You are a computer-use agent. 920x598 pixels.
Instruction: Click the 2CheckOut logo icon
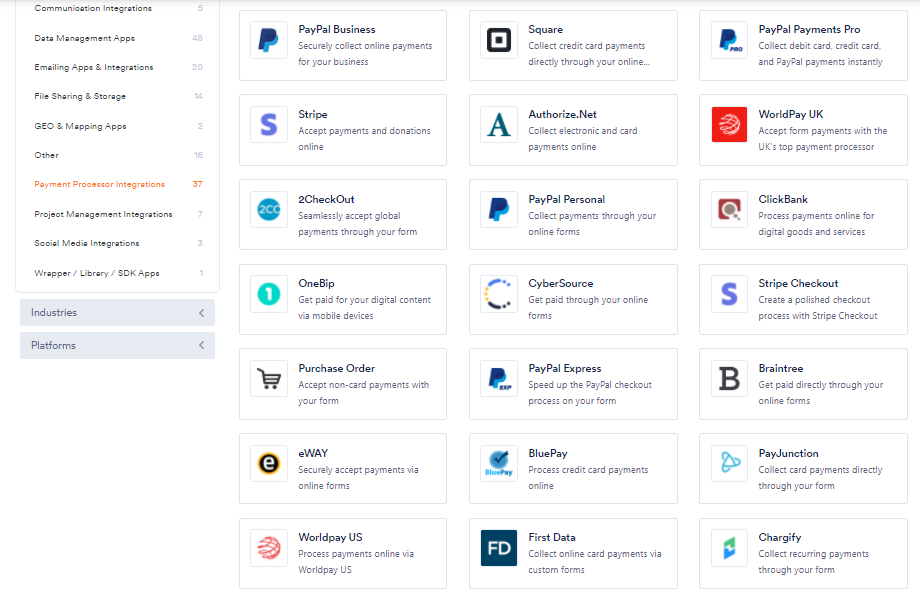pyautogui.click(x=269, y=210)
